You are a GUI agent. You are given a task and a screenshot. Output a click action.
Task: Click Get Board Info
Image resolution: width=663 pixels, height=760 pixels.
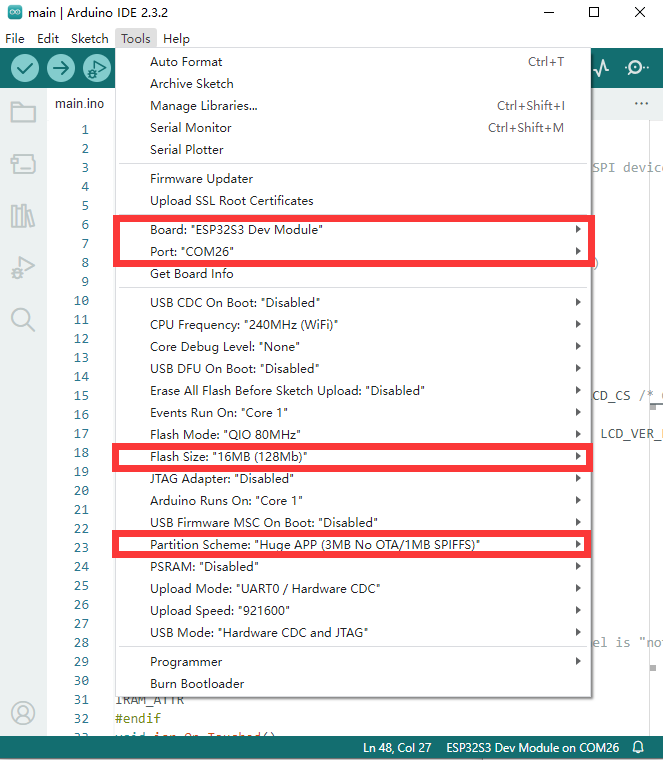tap(353, 273)
